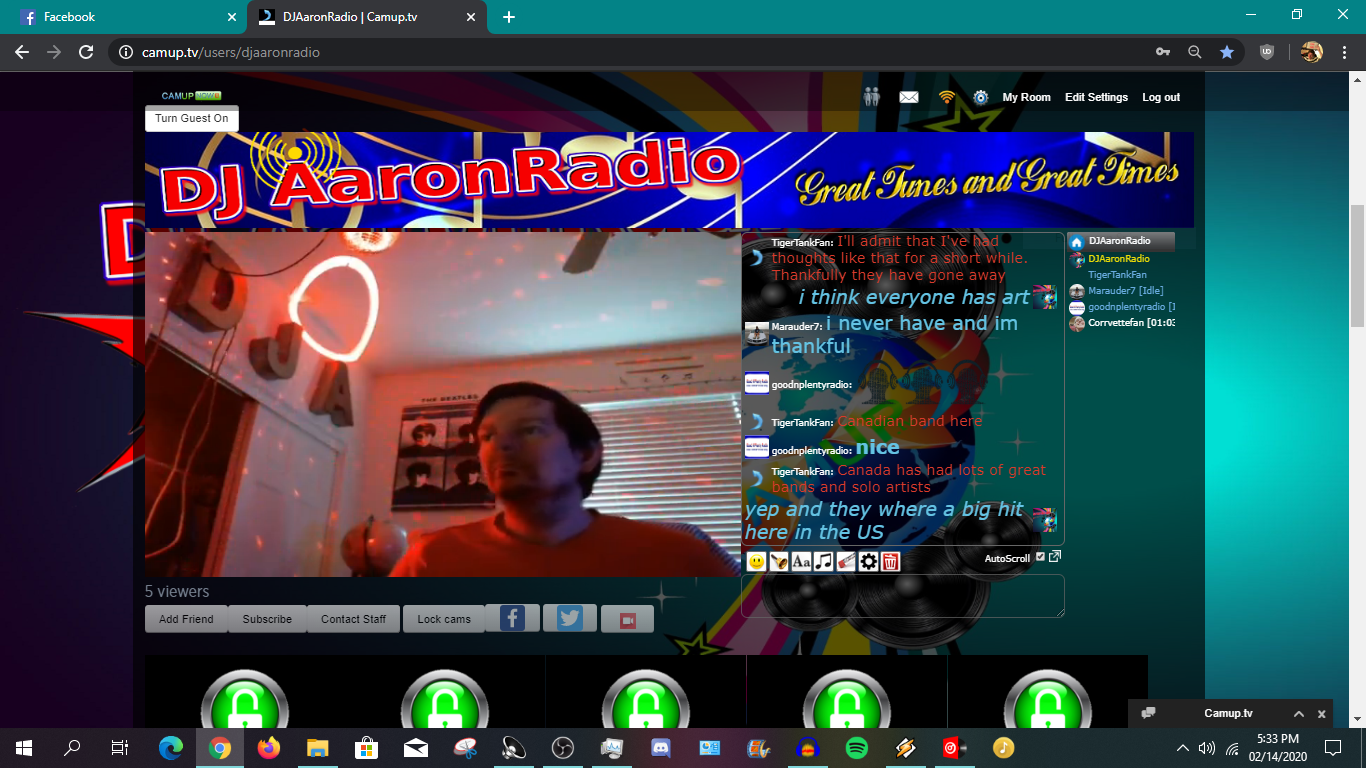The image size is (1366, 768).
Task: Enable the AutoScroll checkbox
Action: click(1040, 557)
